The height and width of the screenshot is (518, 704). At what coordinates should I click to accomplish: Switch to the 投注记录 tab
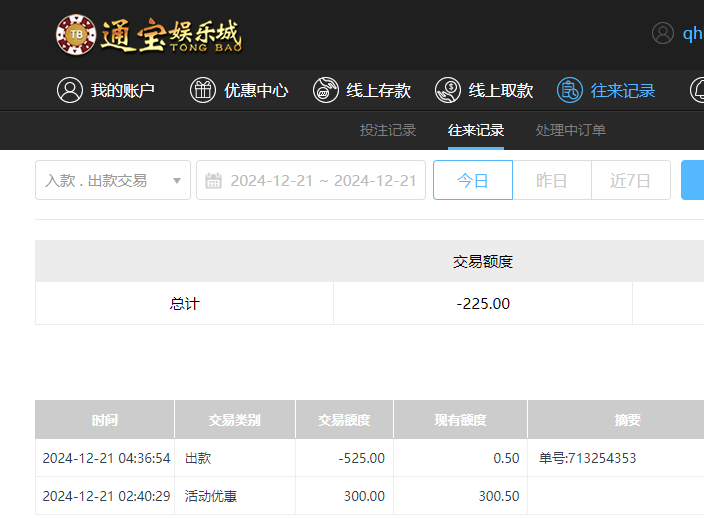[x=388, y=130]
